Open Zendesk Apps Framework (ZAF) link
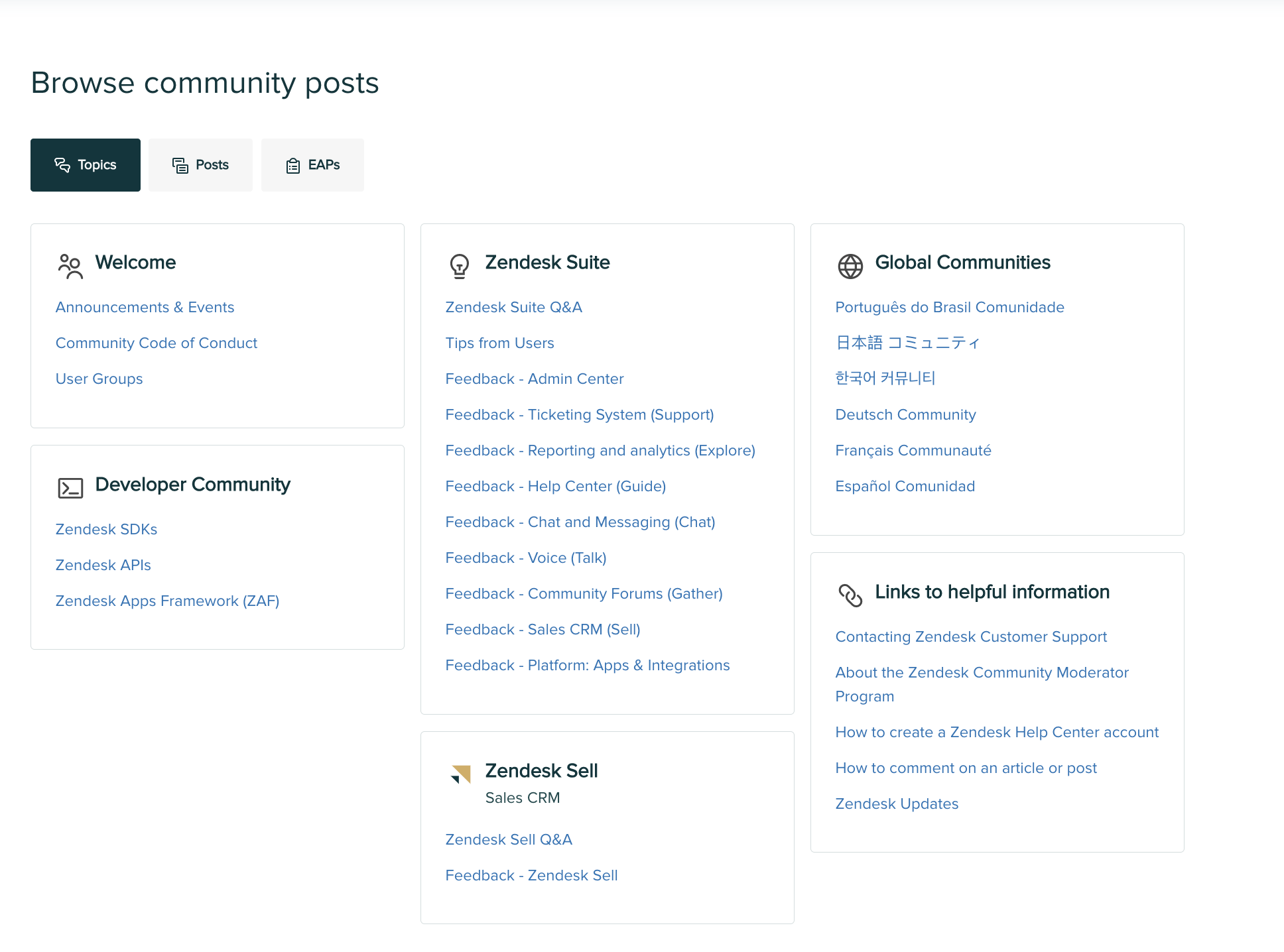1284x952 pixels. tap(167, 601)
